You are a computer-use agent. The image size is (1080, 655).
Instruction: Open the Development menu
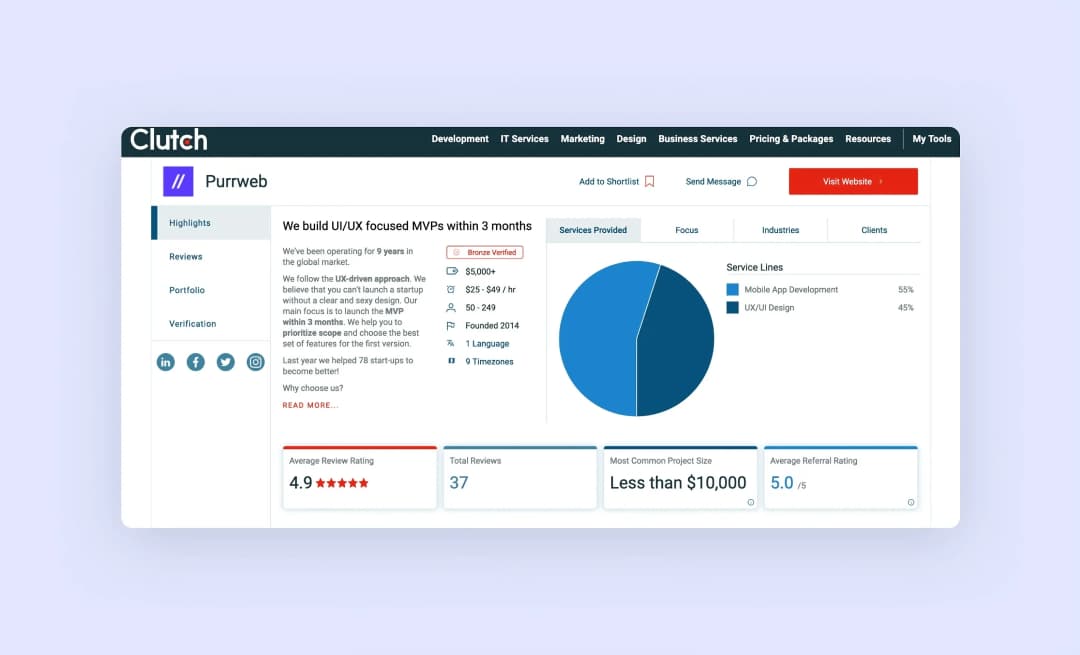tap(460, 138)
